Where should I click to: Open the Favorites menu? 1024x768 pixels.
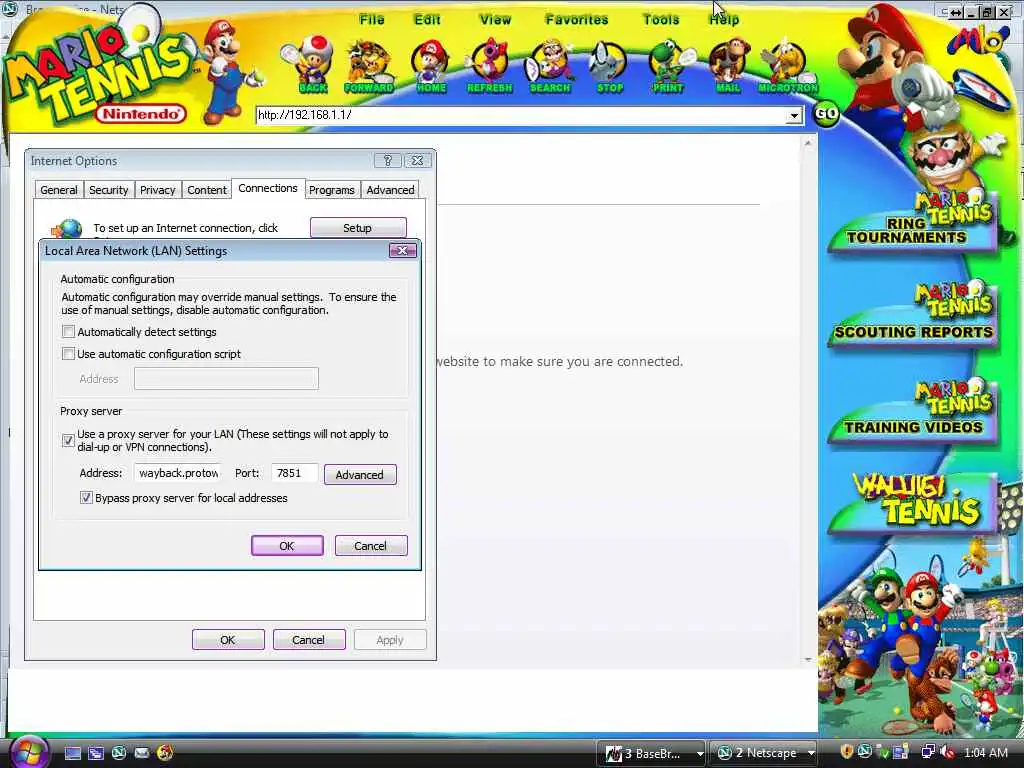[x=577, y=20]
